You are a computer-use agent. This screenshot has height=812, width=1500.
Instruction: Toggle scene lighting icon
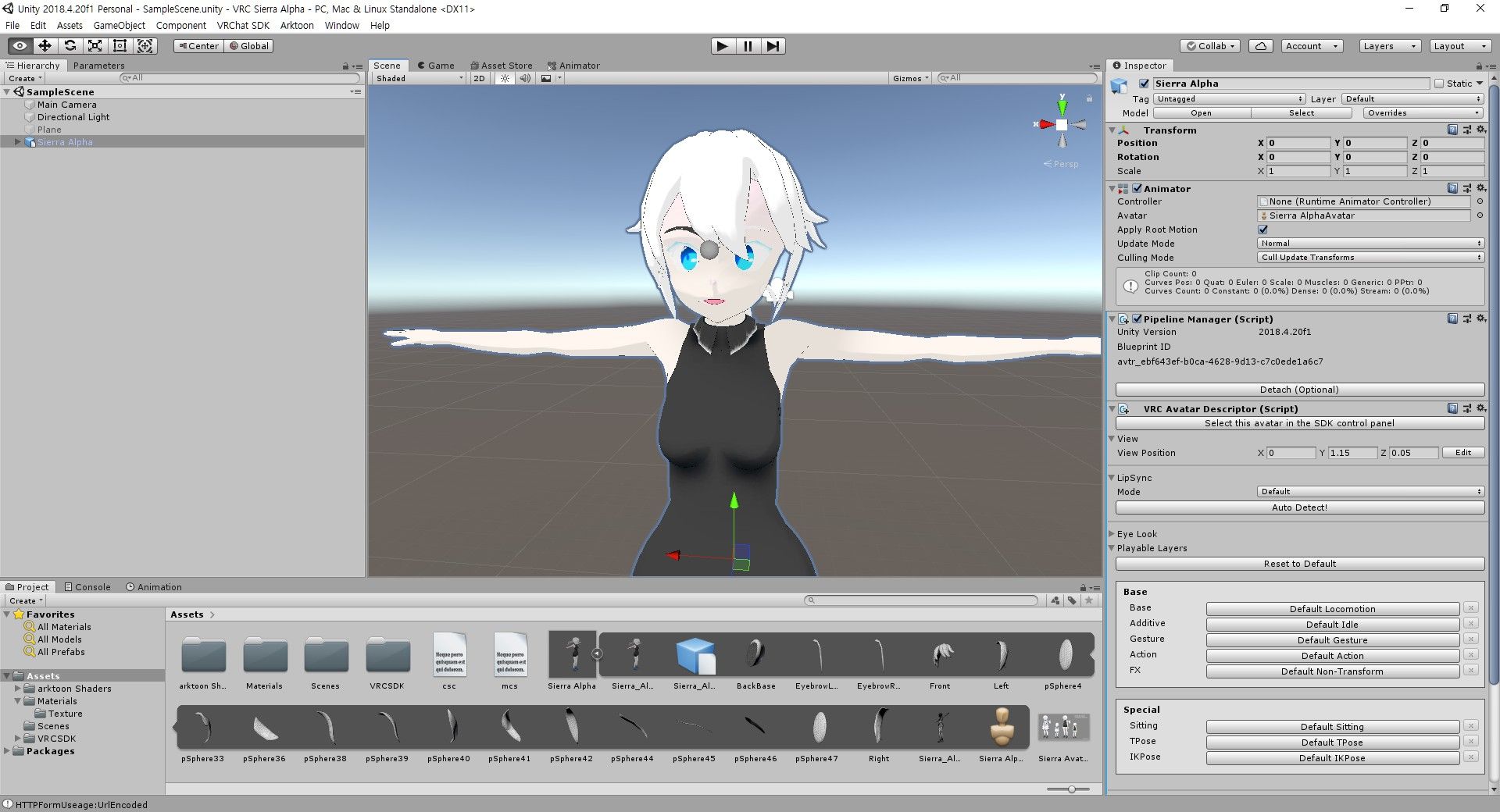pos(505,78)
